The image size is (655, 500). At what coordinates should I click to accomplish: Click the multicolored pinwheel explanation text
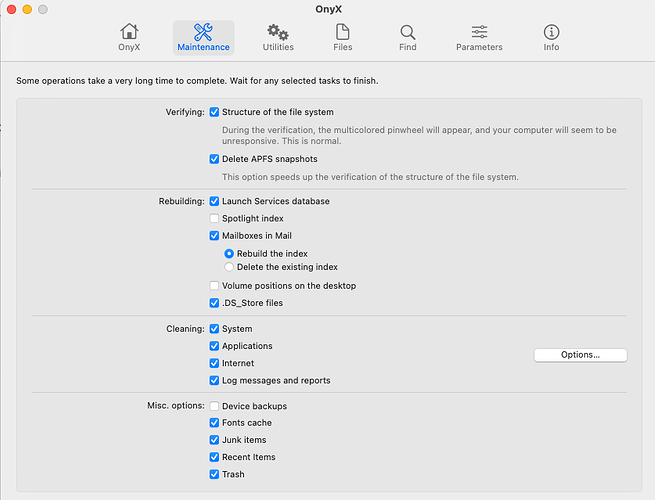point(419,135)
